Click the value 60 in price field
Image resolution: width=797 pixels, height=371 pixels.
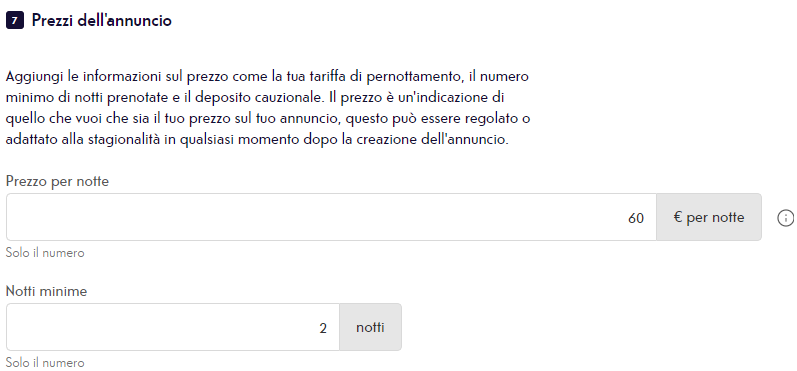pos(636,218)
